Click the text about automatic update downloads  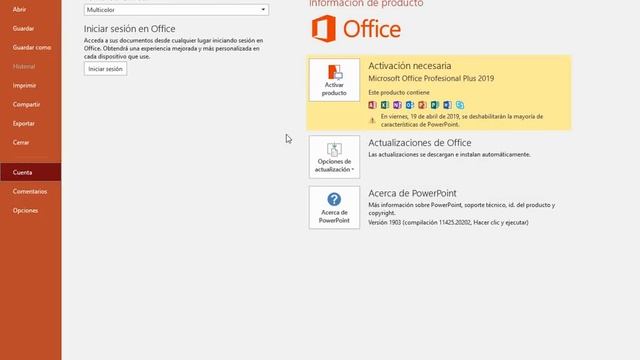(449, 155)
